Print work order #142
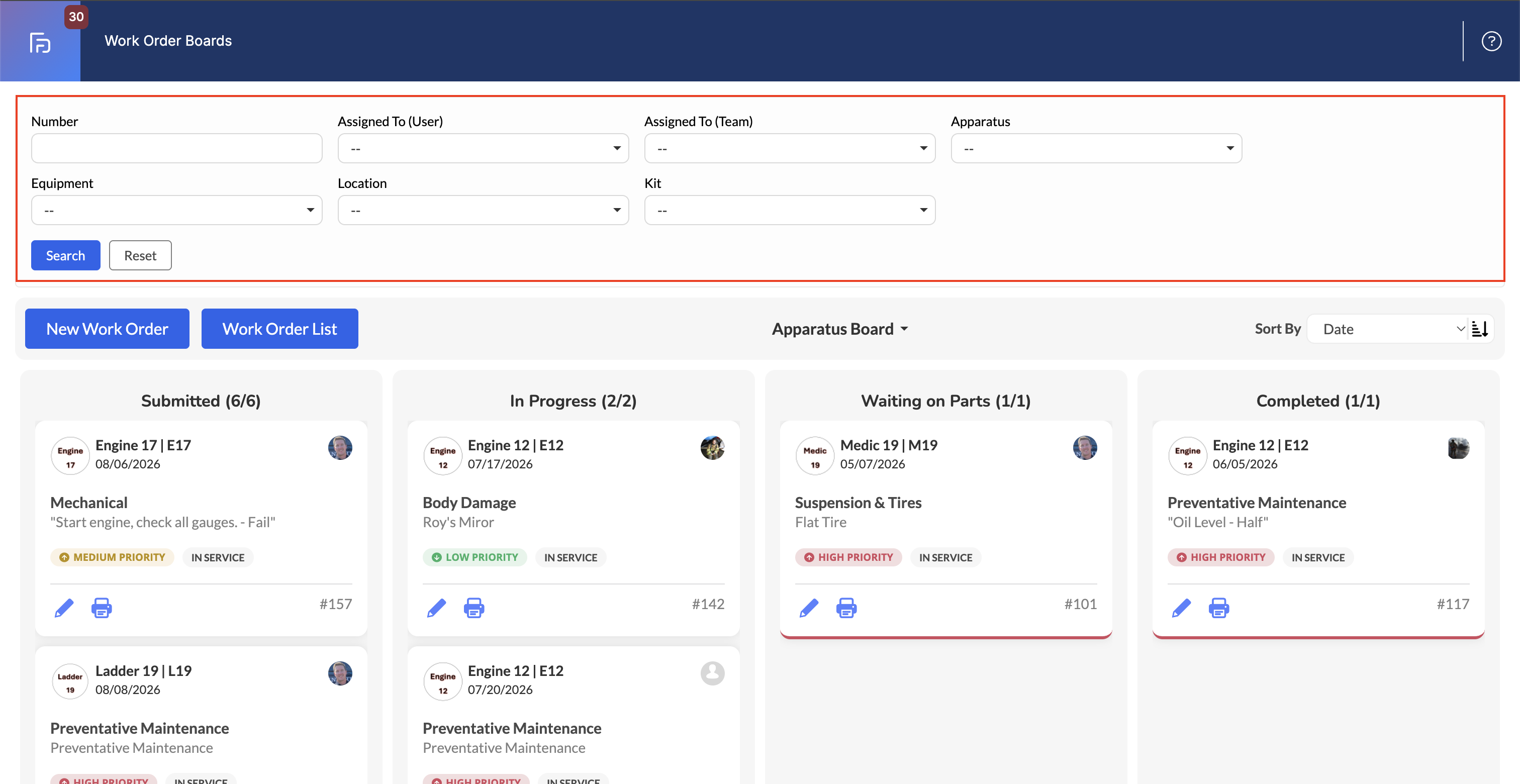This screenshot has height=784, width=1520. [x=474, y=608]
